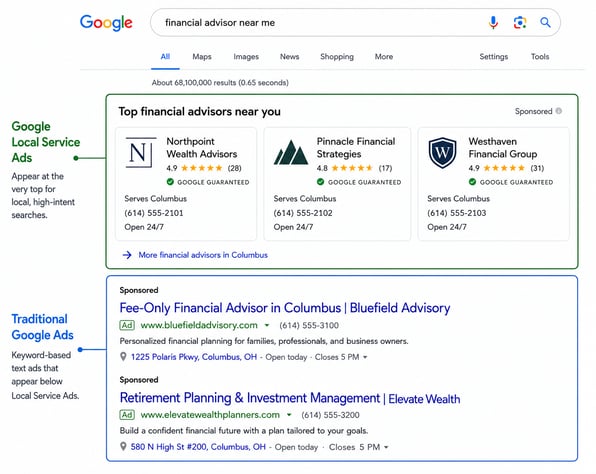Open 1225 Polaris Pkwy, Columbus address link
The height and width of the screenshot is (474, 596).
[193, 357]
